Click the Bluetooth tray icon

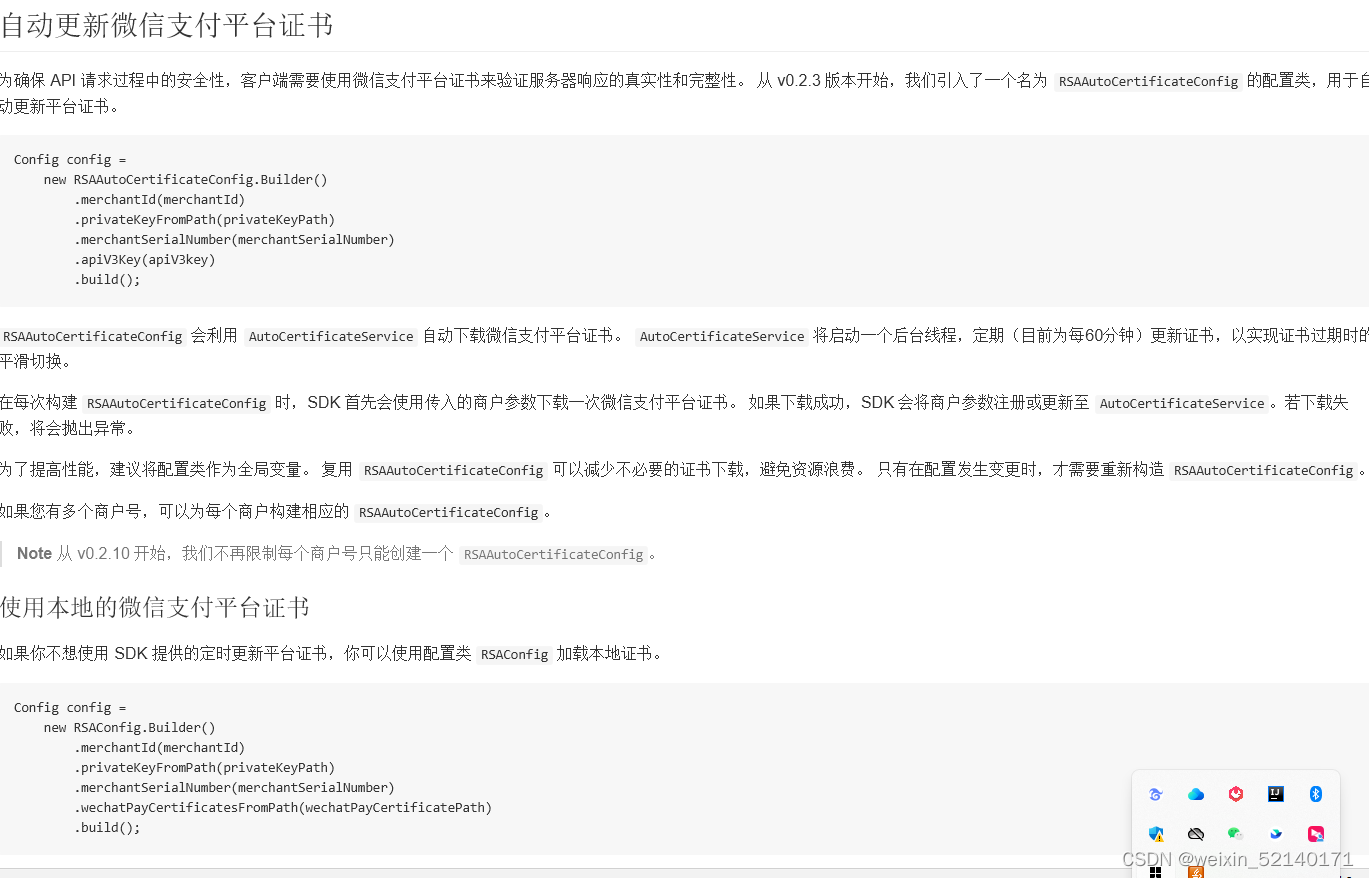pyautogui.click(x=1316, y=794)
